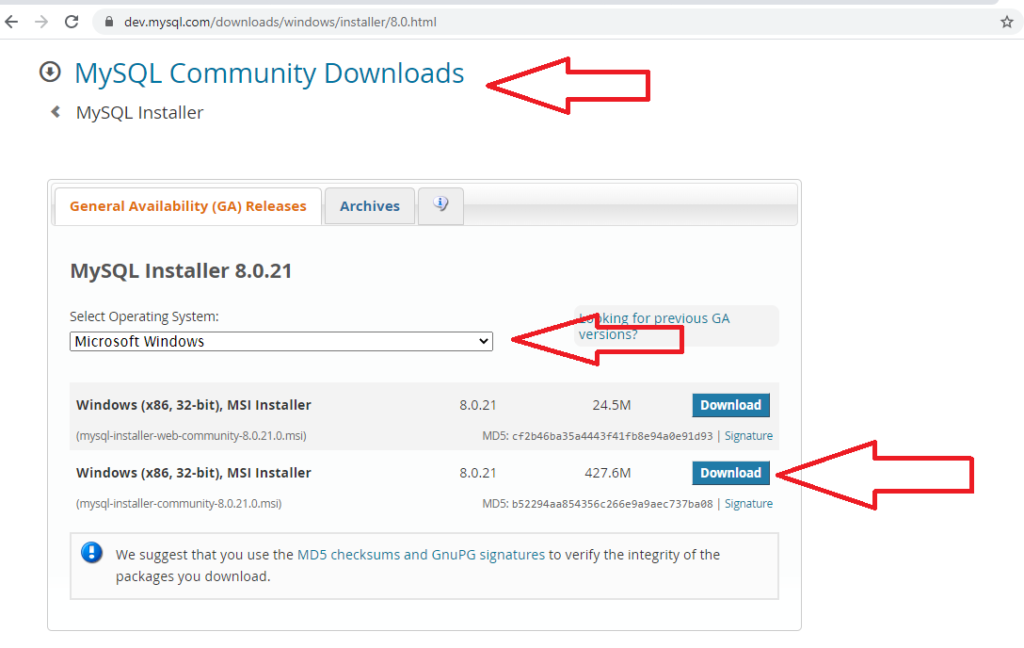This screenshot has width=1024, height=648.
Task: Click the browser back arrow
Action: coord(11,21)
